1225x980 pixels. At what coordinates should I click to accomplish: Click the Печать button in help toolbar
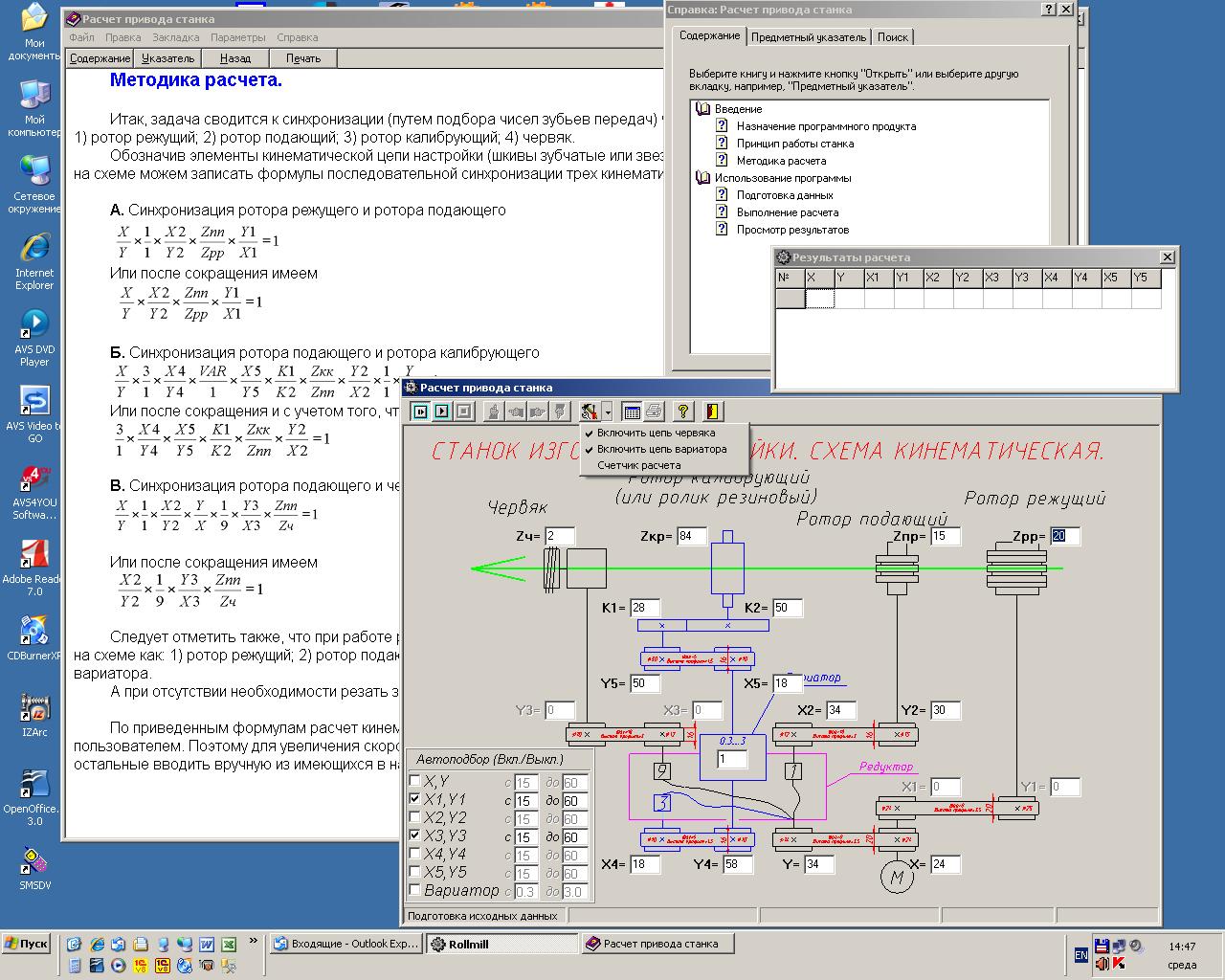click(303, 58)
